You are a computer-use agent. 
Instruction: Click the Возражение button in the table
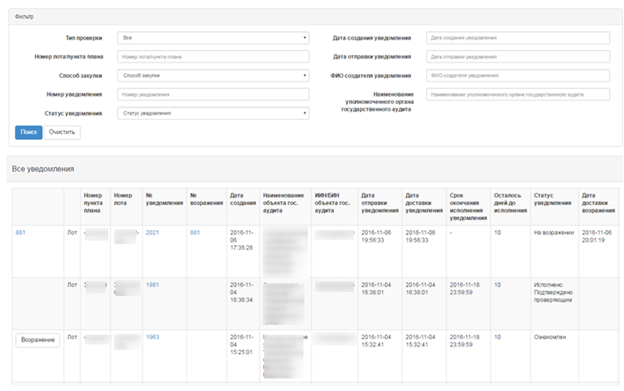[x=38, y=340]
